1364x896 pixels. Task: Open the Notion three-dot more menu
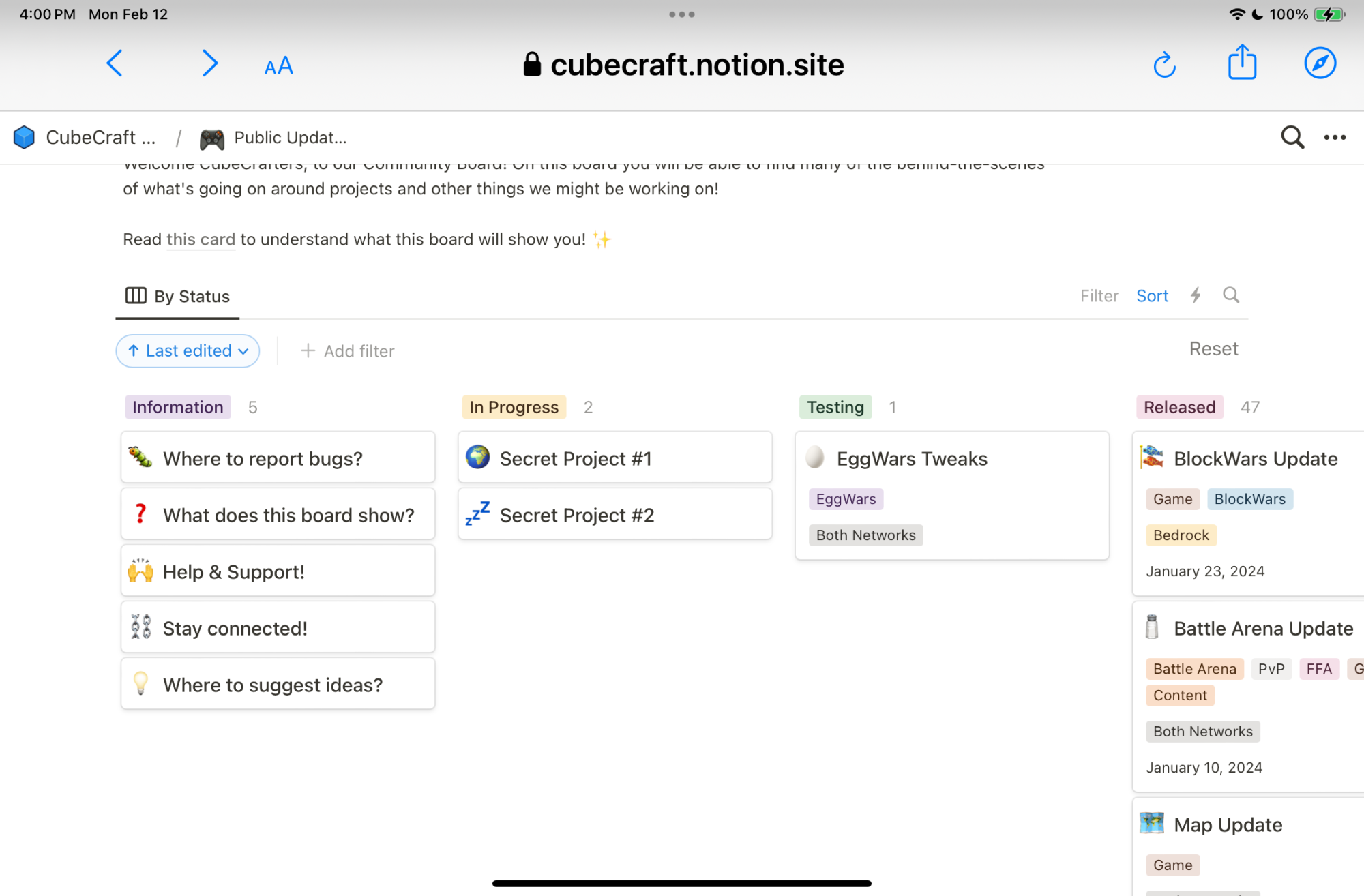pyautogui.click(x=1335, y=137)
